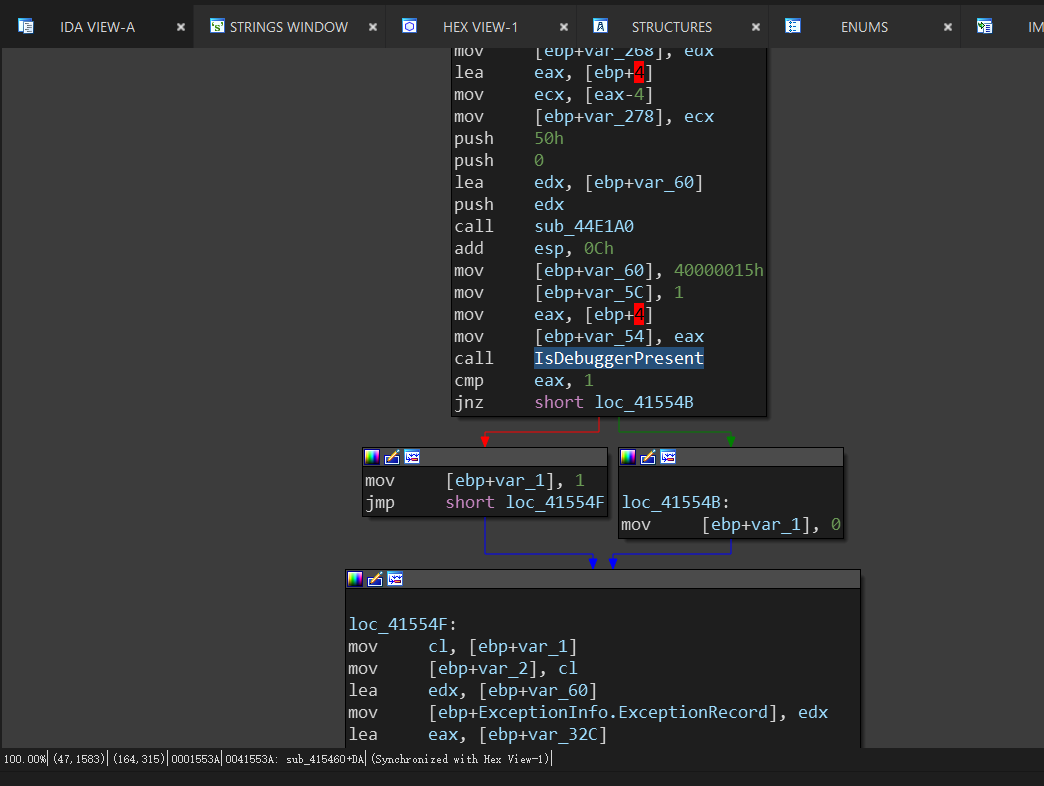Image resolution: width=1044 pixels, height=786 pixels.
Task: Switch to the Structures tab
Action: coord(671,27)
